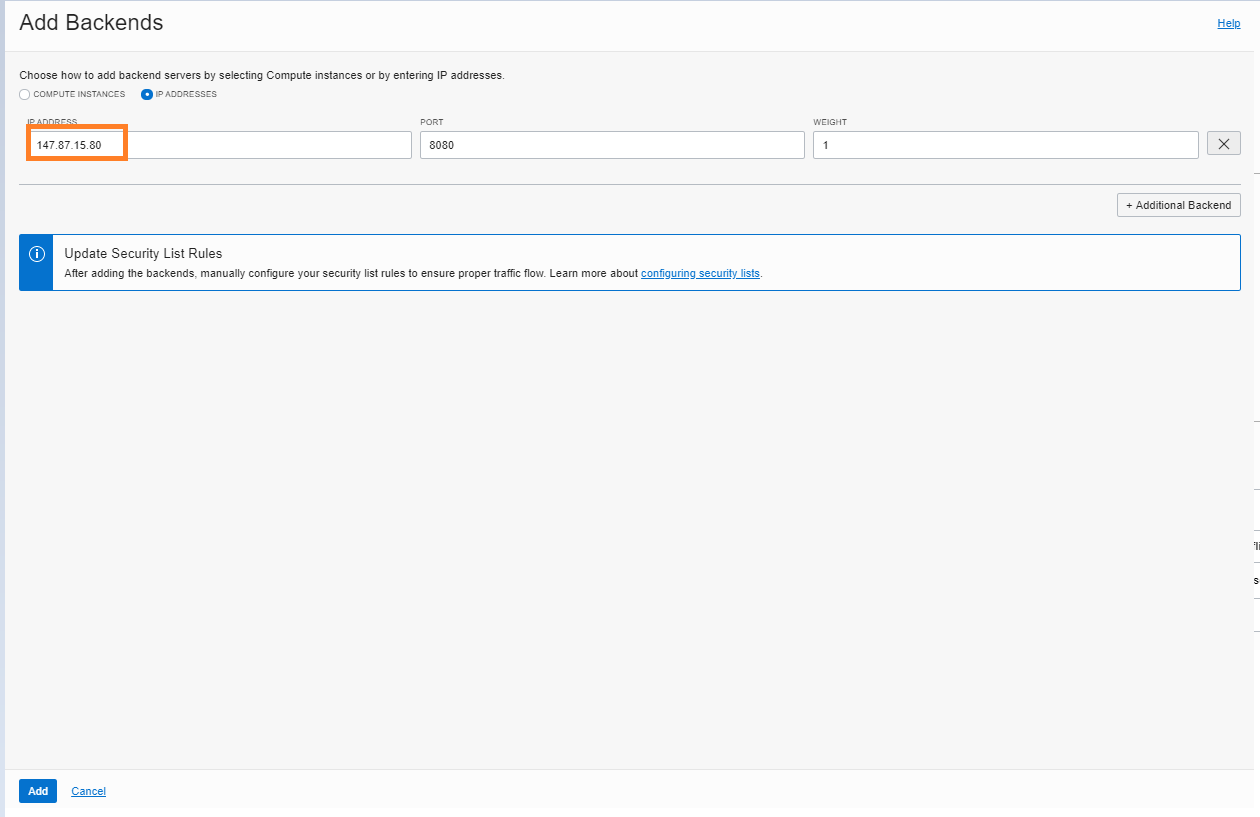
Task: Click the IP Address field showing 147.87.15.80
Action: (x=220, y=144)
